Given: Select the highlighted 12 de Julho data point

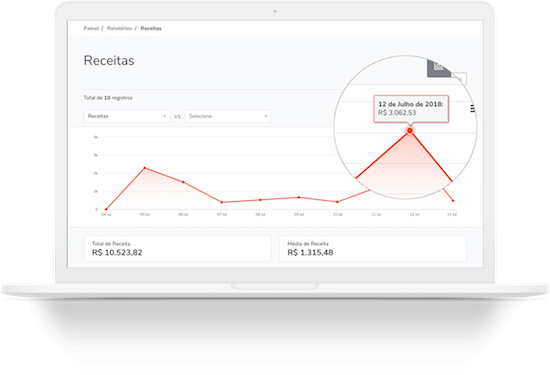Looking at the screenshot, I should (x=410, y=130).
